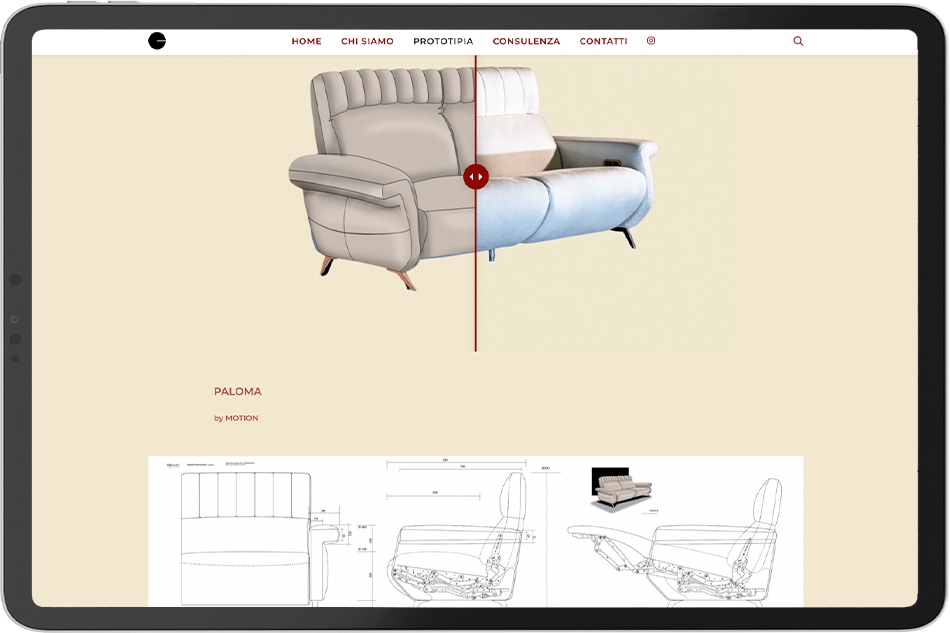Screen dimensions: 950x633
Task: Click the black circle site logo
Action: click(157, 41)
